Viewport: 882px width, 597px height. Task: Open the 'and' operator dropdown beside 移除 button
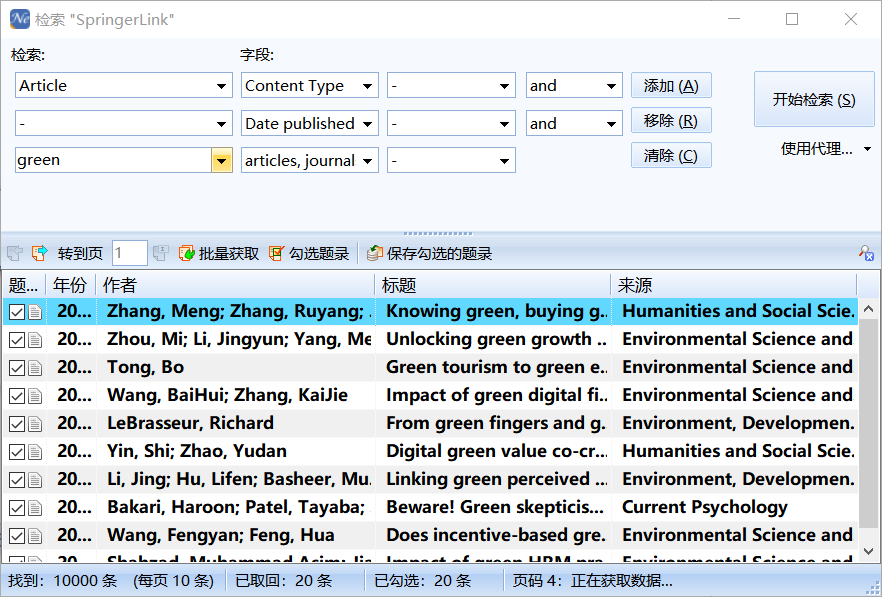[611, 124]
